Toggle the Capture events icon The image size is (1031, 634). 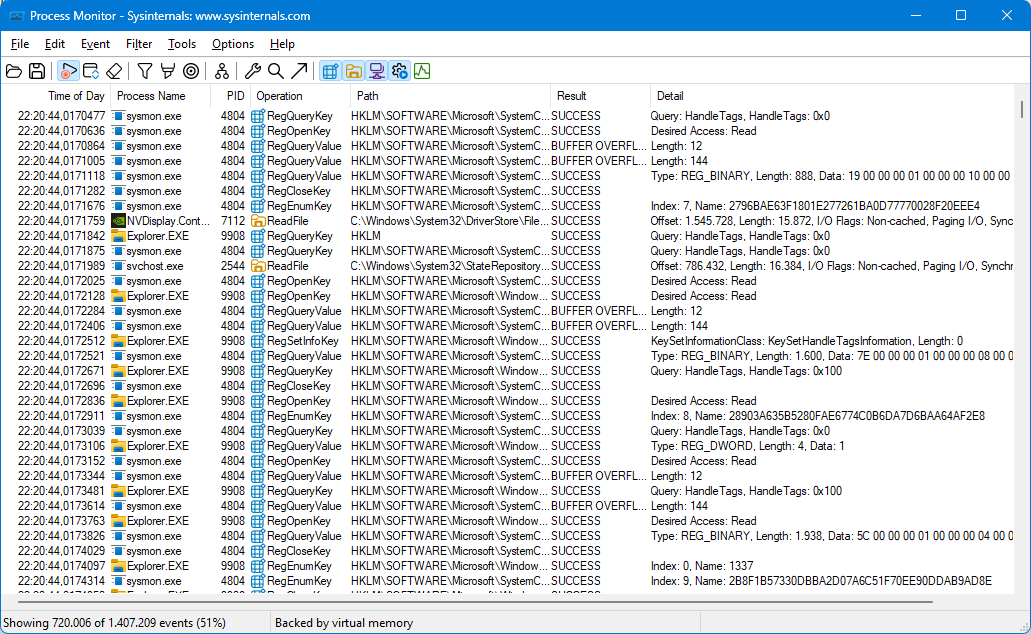(68, 71)
